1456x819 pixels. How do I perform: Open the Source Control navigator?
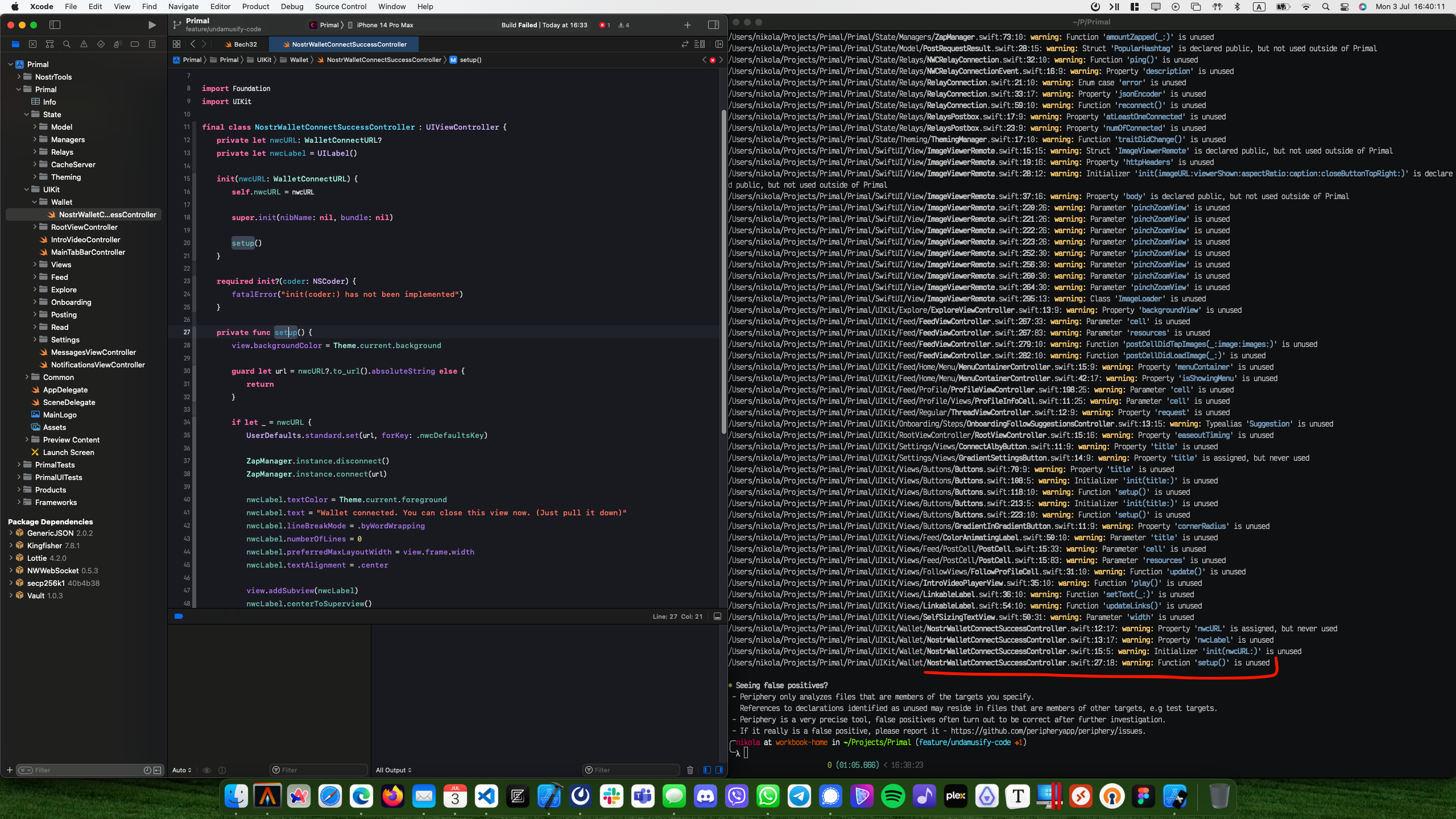point(33,44)
